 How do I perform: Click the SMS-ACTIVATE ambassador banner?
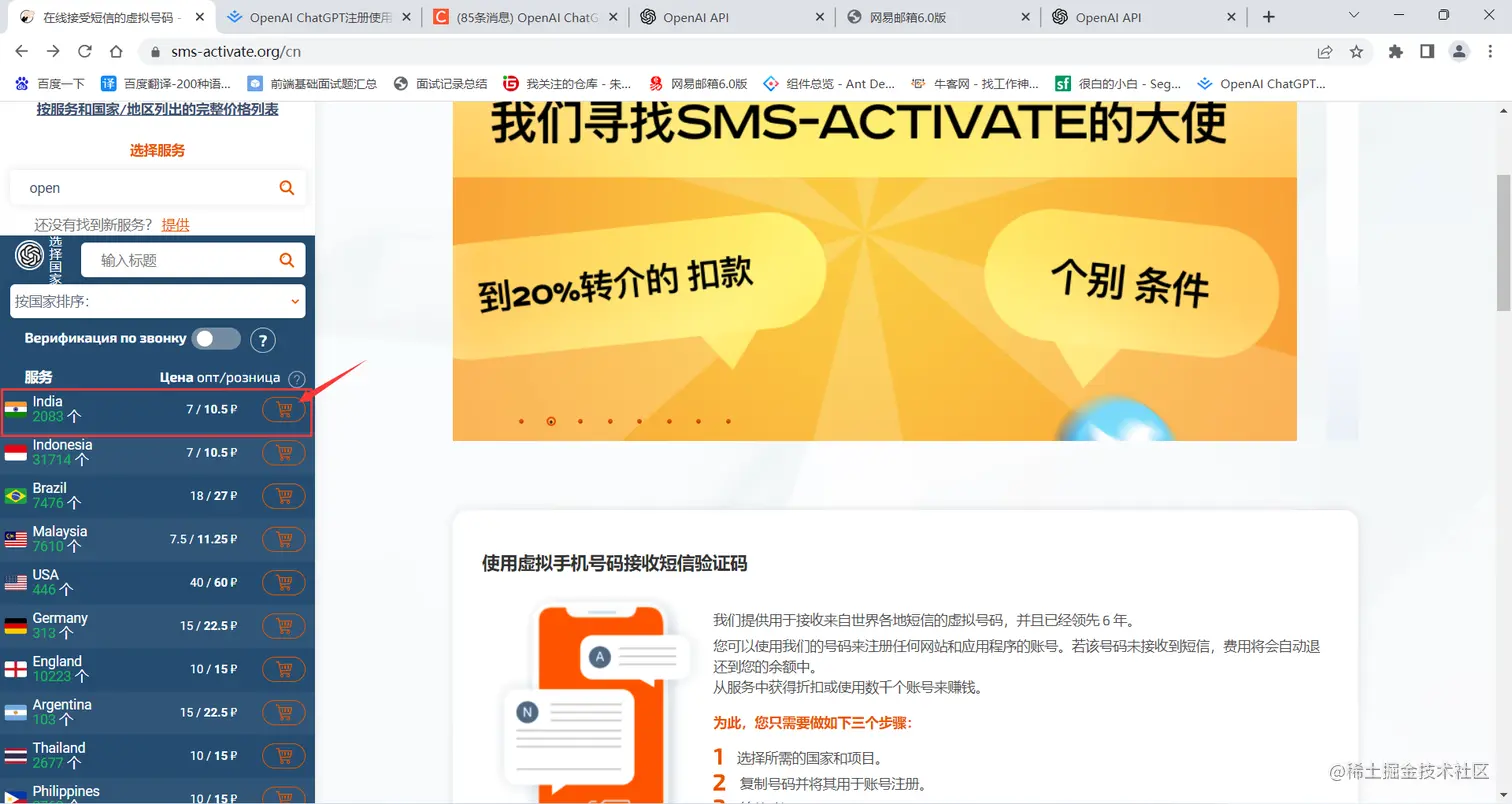point(874,270)
